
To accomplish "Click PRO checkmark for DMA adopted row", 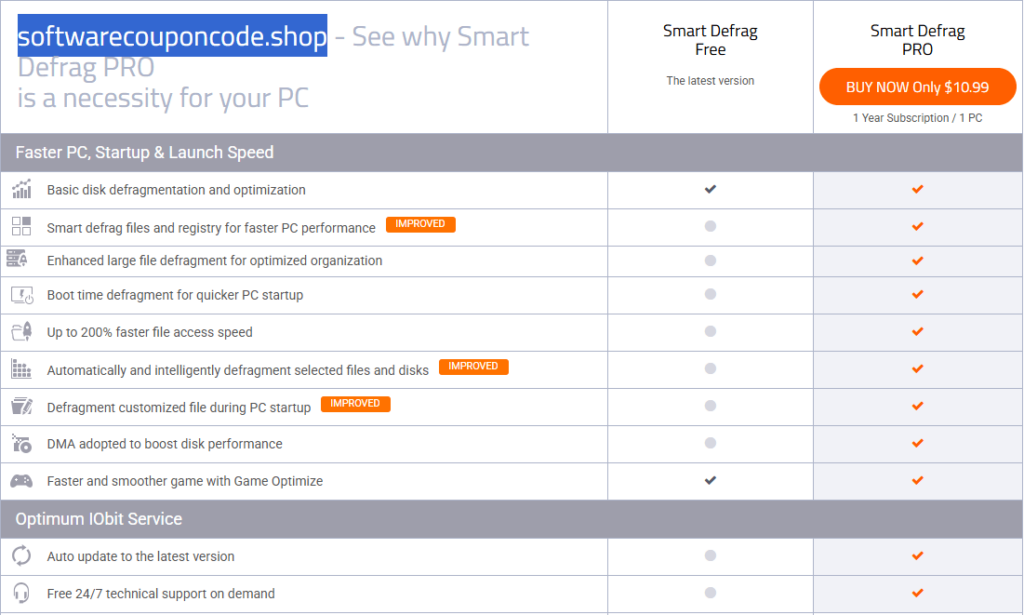I will tap(918, 443).
